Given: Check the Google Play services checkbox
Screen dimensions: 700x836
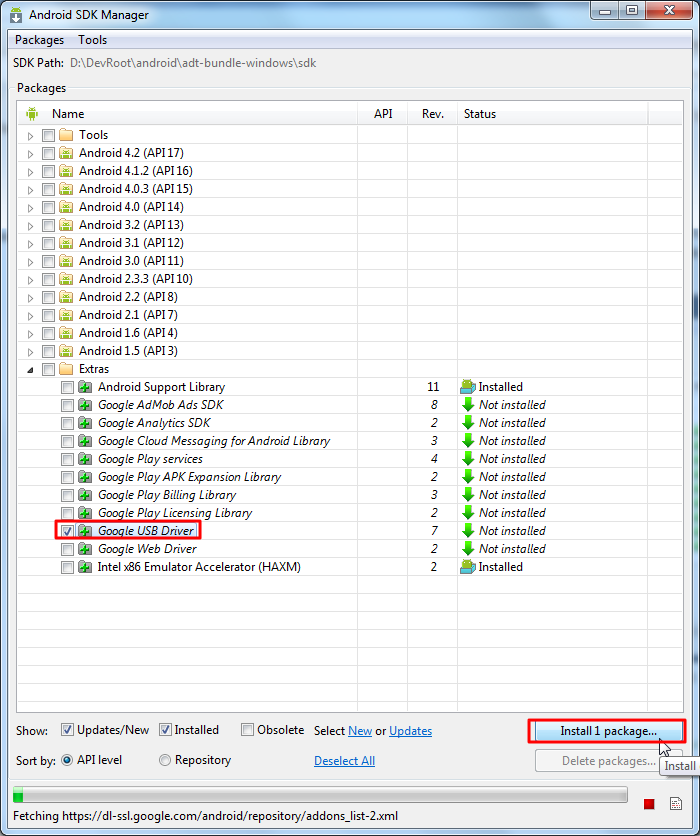Looking at the screenshot, I should [x=67, y=459].
